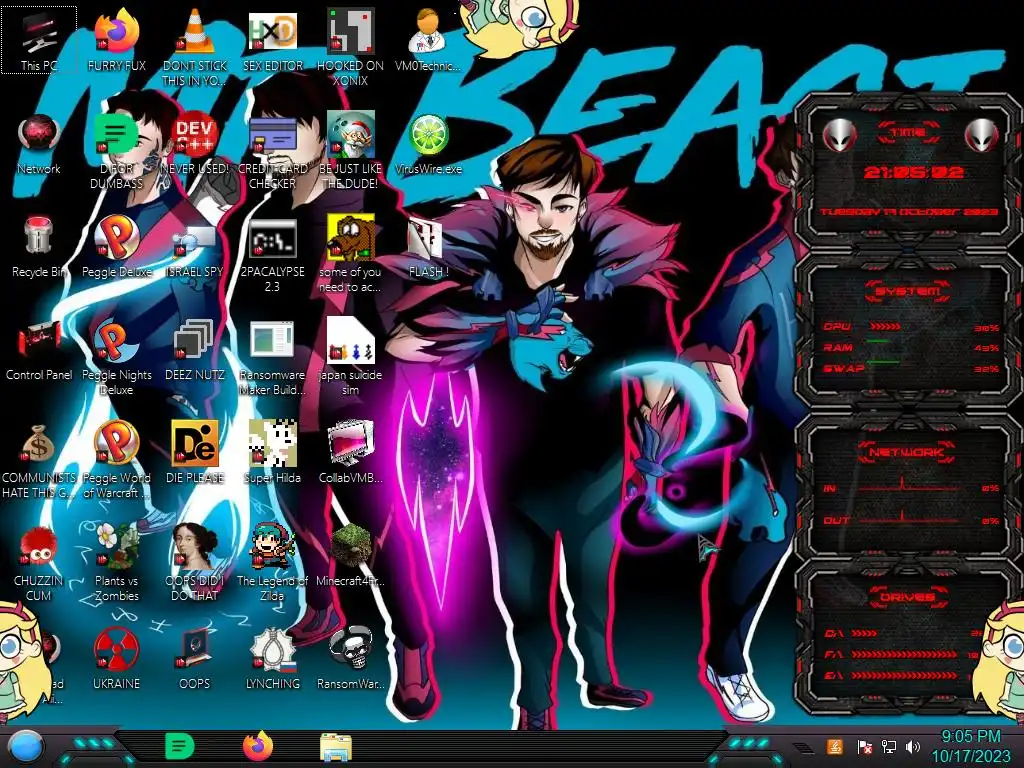Select the OOPS desktop icon

point(195,660)
